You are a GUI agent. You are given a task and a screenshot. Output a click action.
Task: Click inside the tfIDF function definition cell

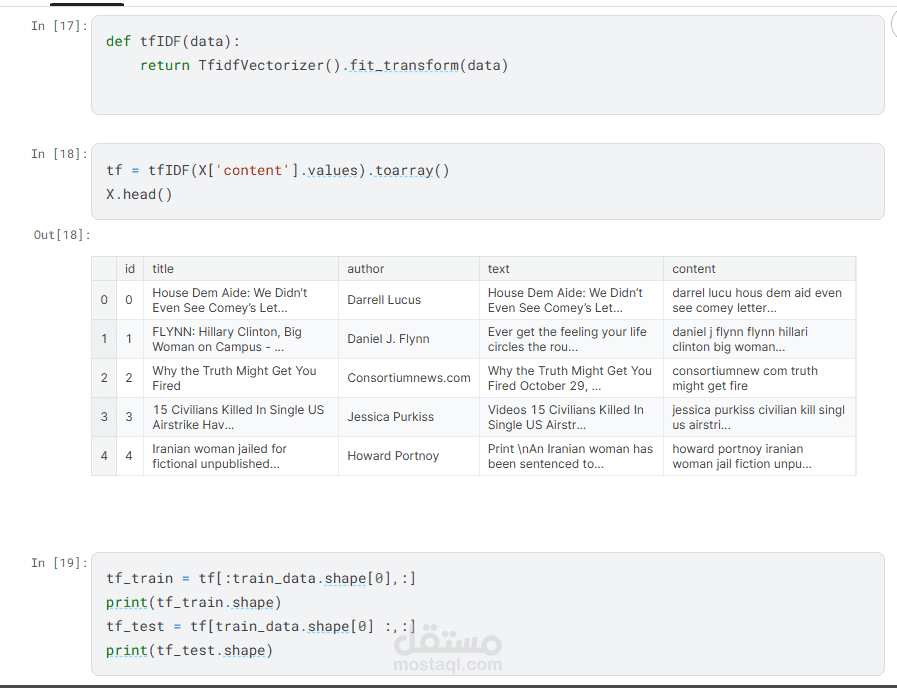[487, 65]
